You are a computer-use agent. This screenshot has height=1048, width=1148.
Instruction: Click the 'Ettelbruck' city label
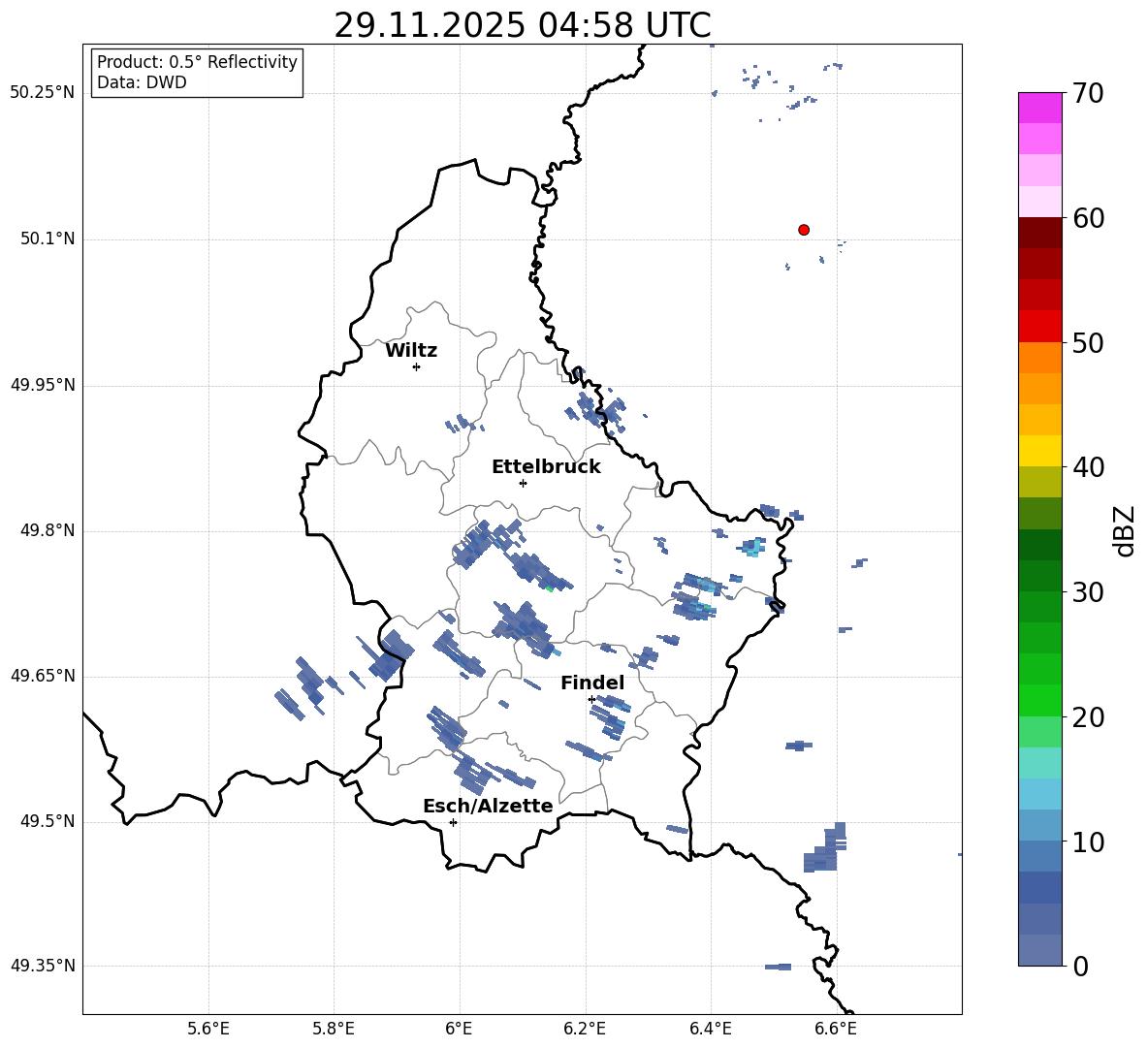pyautogui.click(x=546, y=467)
